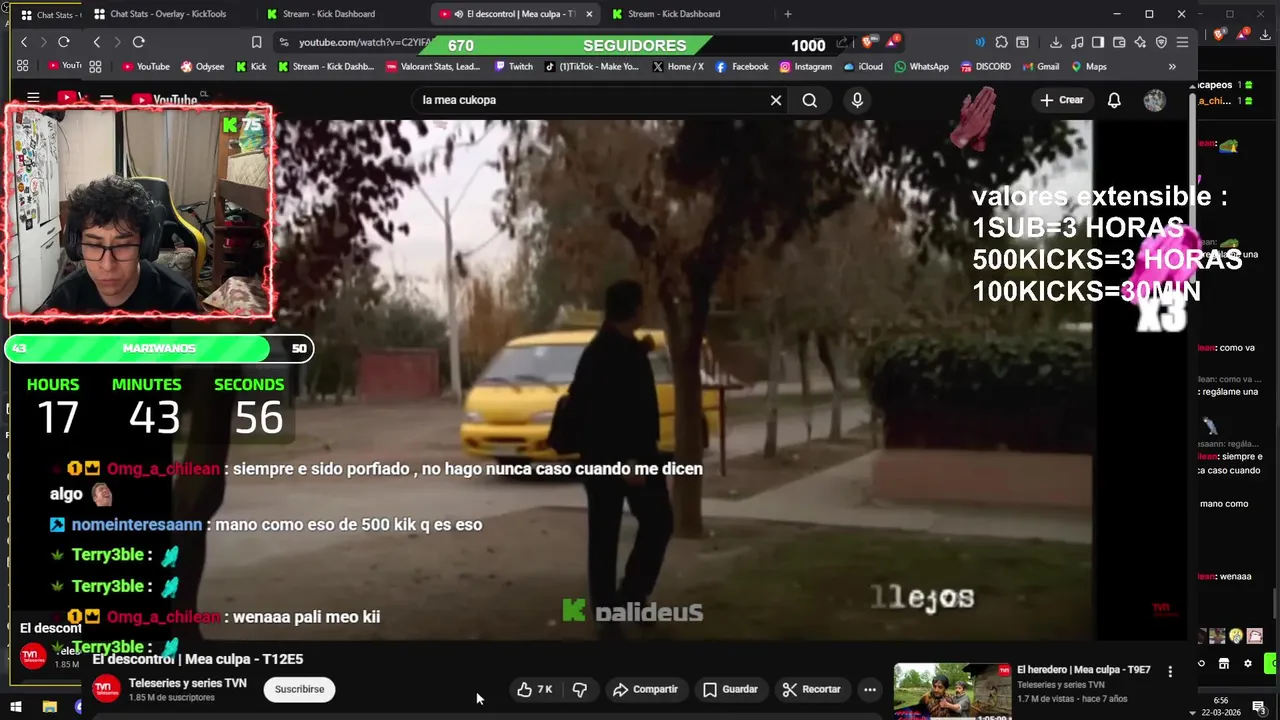This screenshot has height=720, width=1280.
Task: Open the Odysee bookmark
Action: (203, 67)
